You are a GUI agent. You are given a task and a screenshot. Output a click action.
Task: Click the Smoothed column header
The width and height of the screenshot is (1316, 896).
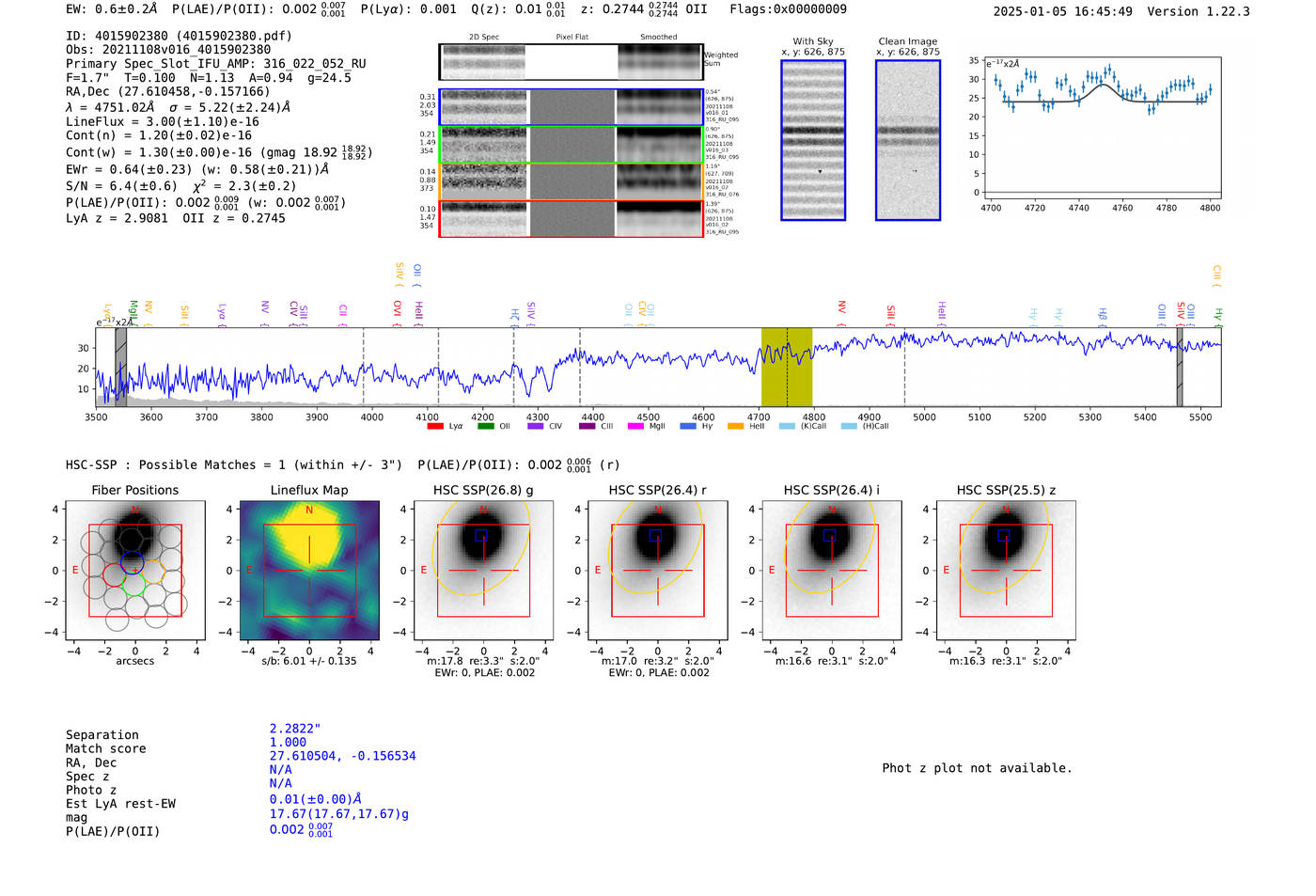click(659, 38)
